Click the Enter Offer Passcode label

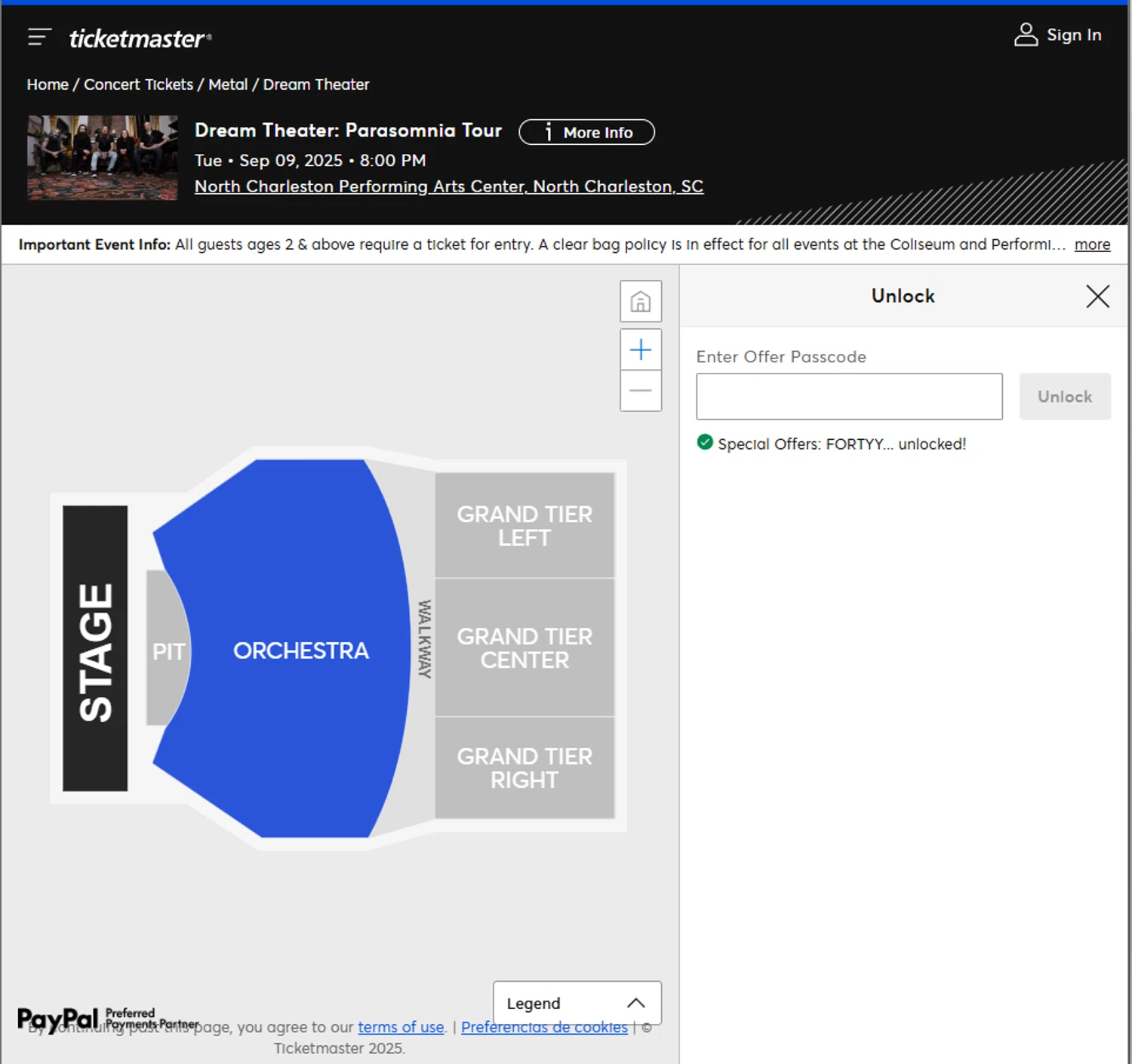[x=781, y=356]
